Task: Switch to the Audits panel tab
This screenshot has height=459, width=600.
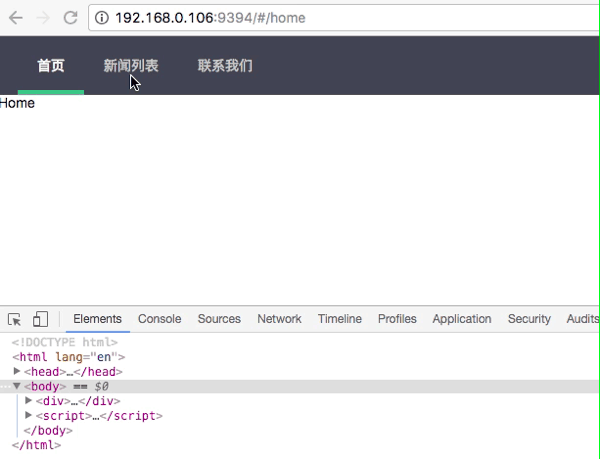Action: pyautogui.click(x=583, y=319)
